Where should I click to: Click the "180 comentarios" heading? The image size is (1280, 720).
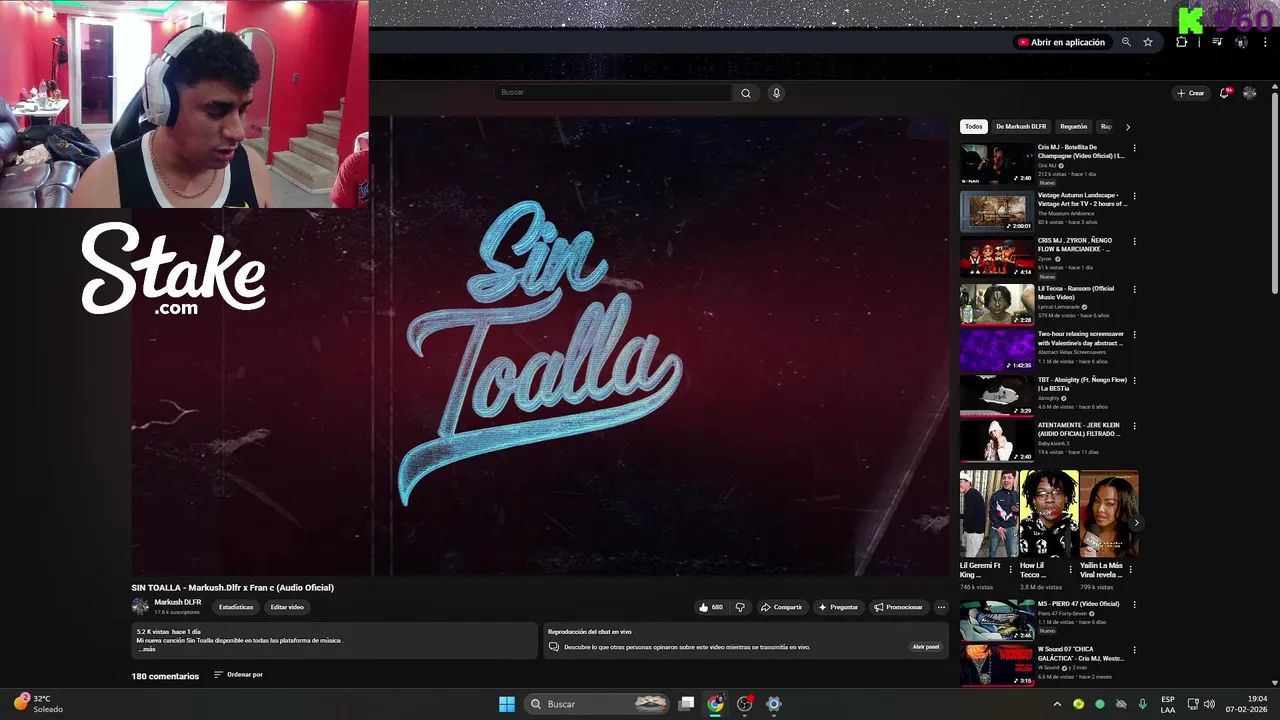[165, 676]
